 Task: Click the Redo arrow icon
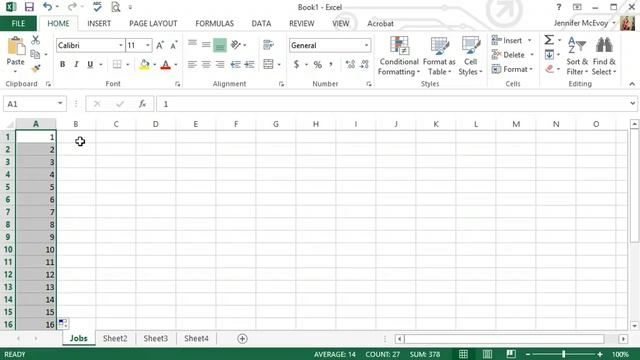point(72,7)
